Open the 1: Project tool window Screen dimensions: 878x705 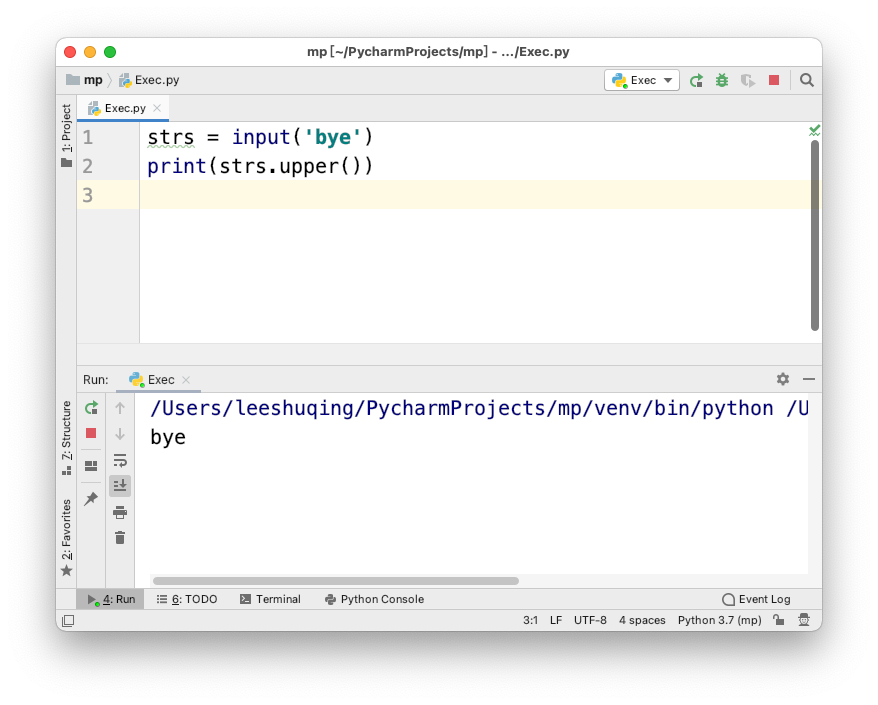67,134
